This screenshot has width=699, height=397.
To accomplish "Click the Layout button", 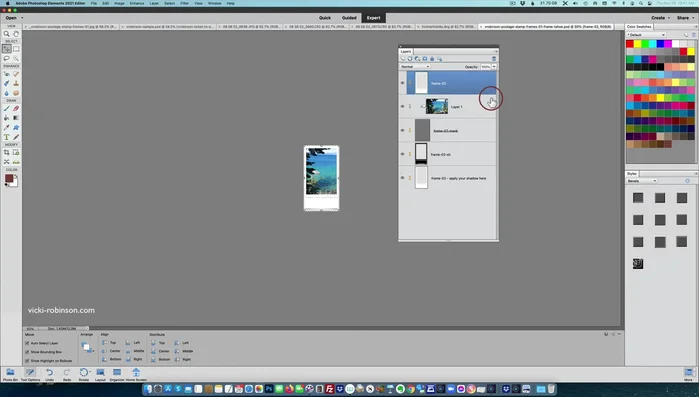I will (x=100, y=374).
